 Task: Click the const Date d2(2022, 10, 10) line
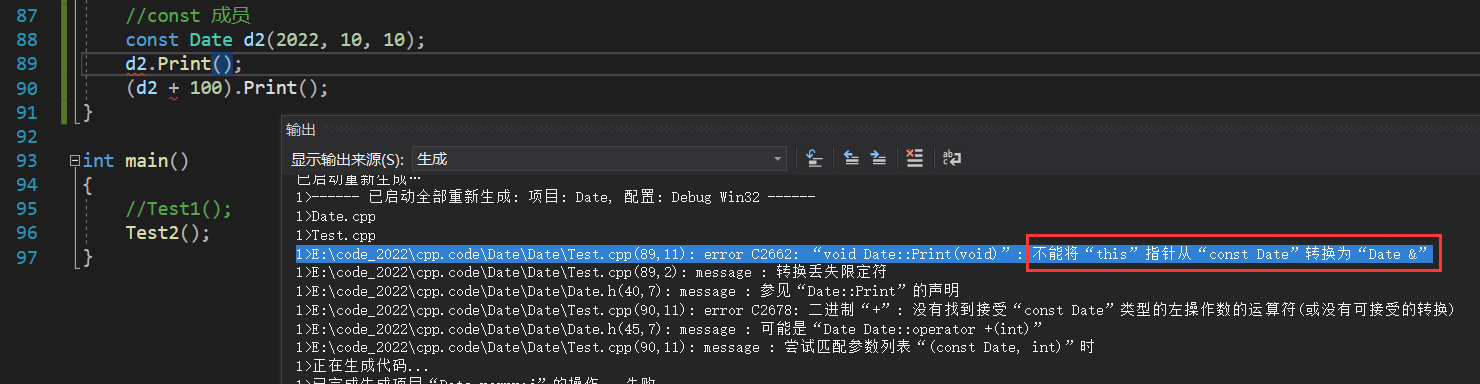coord(275,40)
